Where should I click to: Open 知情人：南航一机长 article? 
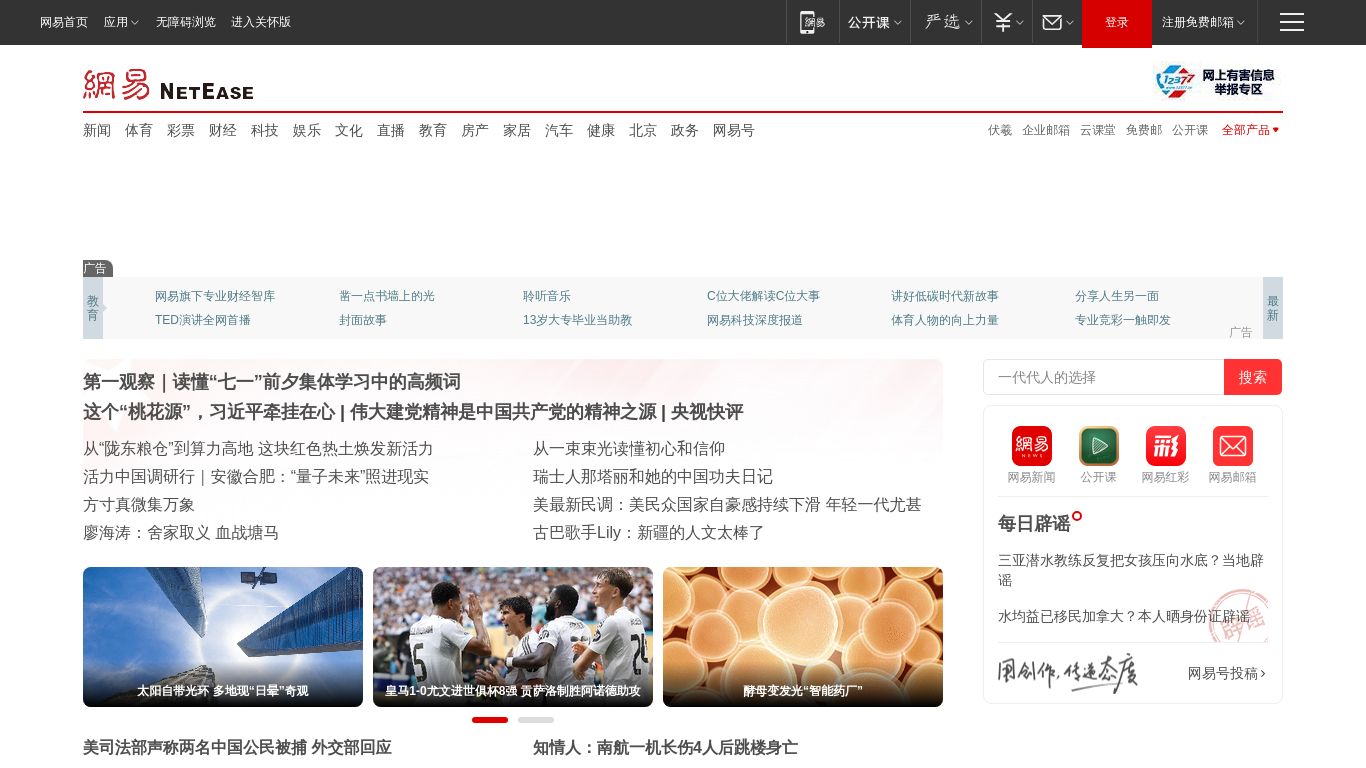[x=665, y=747]
